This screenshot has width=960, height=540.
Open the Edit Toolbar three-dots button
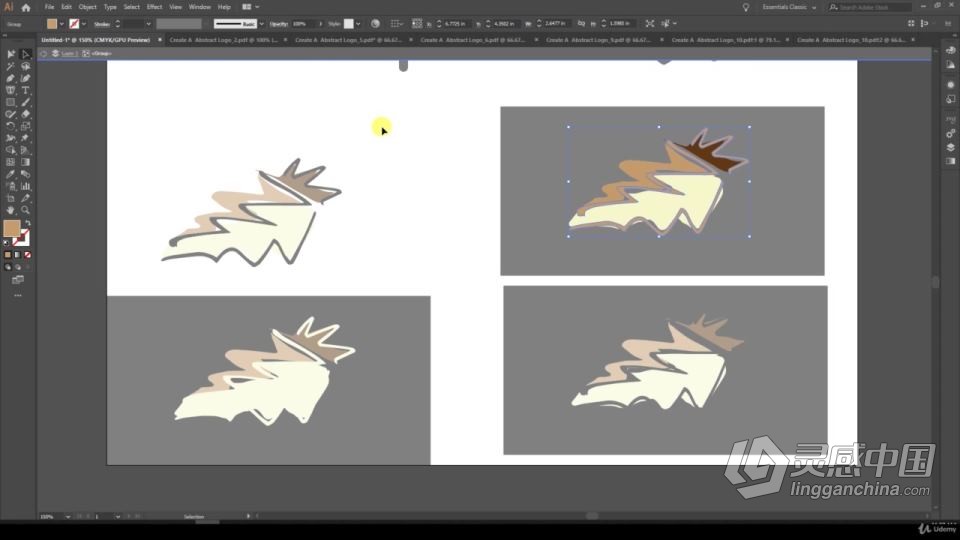(x=18, y=296)
